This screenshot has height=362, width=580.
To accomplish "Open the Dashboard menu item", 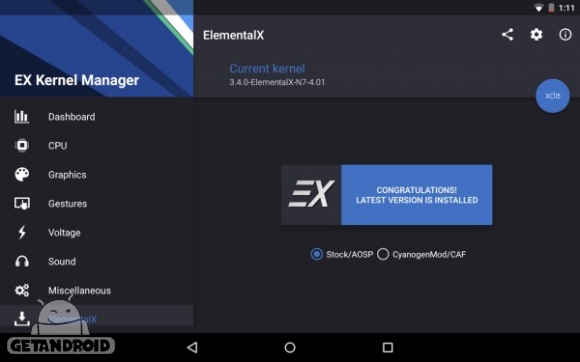I will click(97, 116).
